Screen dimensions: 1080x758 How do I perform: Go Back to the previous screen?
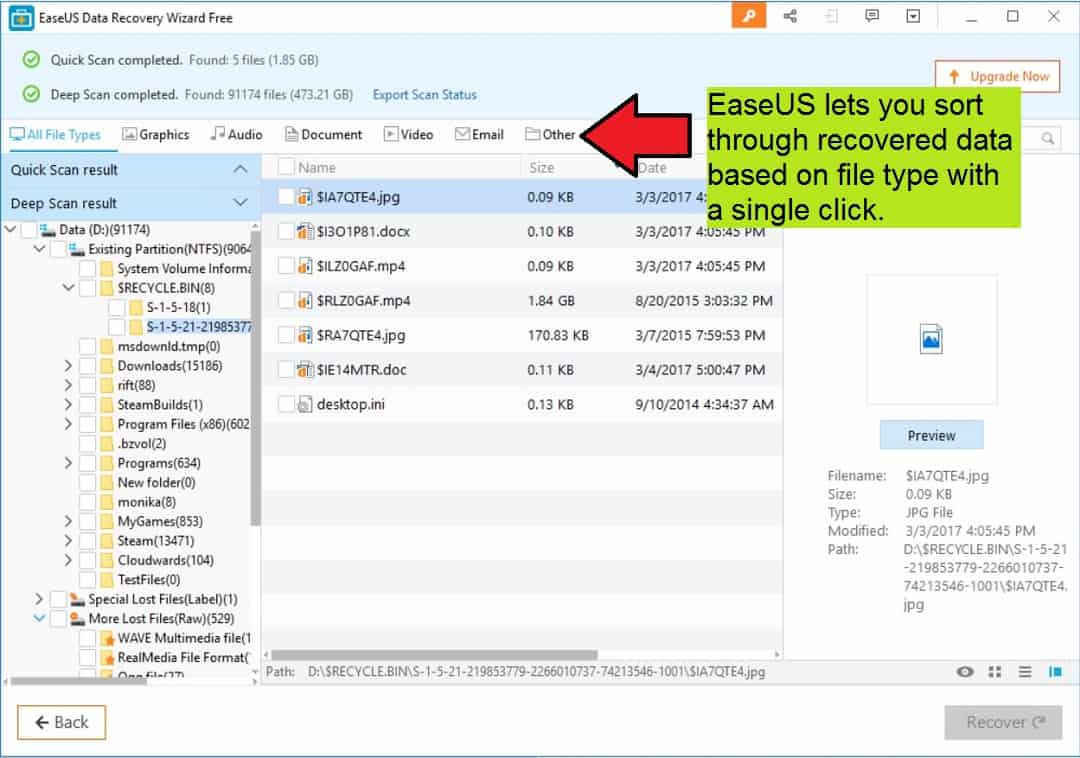(x=61, y=722)
